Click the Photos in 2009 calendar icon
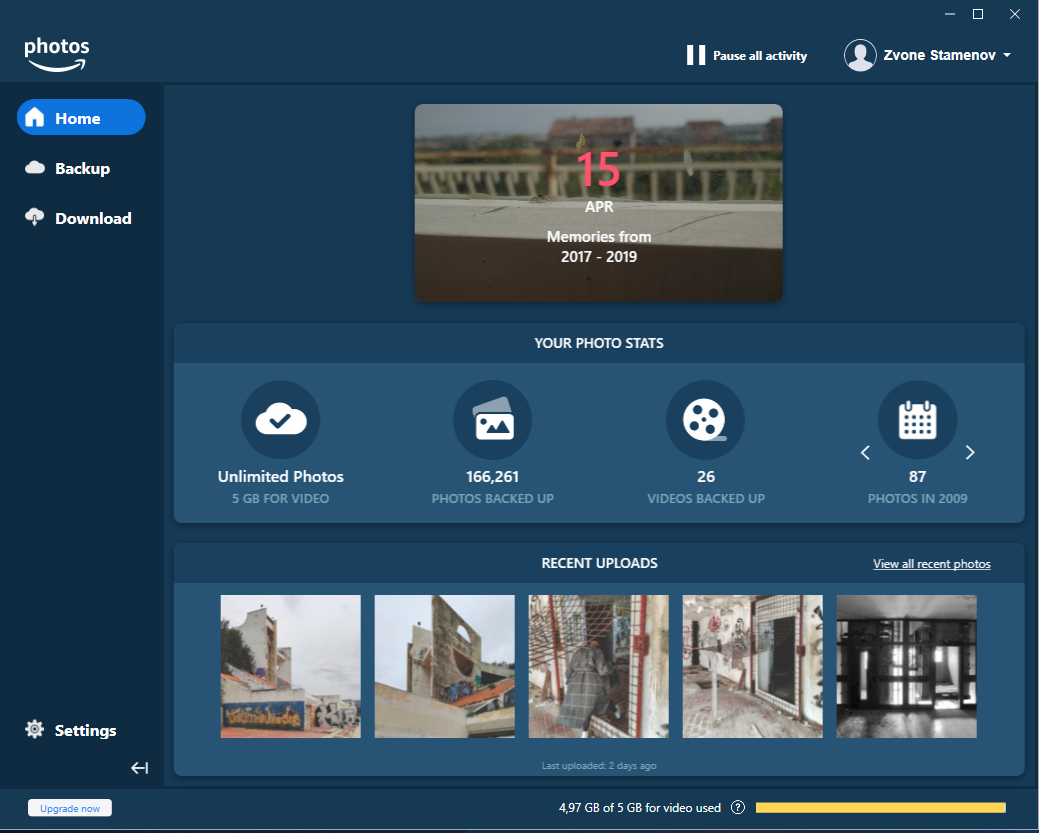 pyautogui.click(x=917, y=420)
